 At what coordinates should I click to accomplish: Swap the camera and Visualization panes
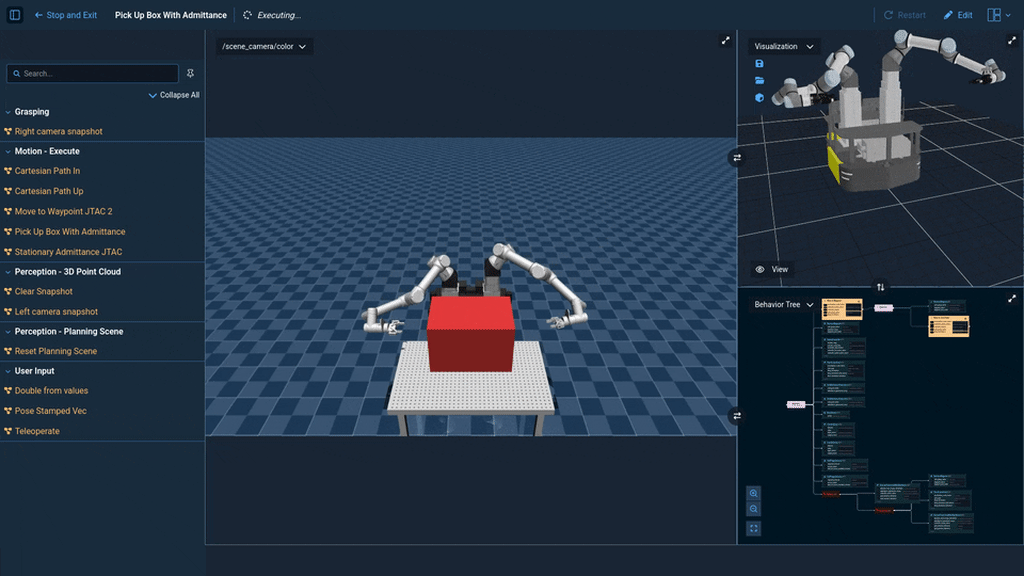(737, 158)
